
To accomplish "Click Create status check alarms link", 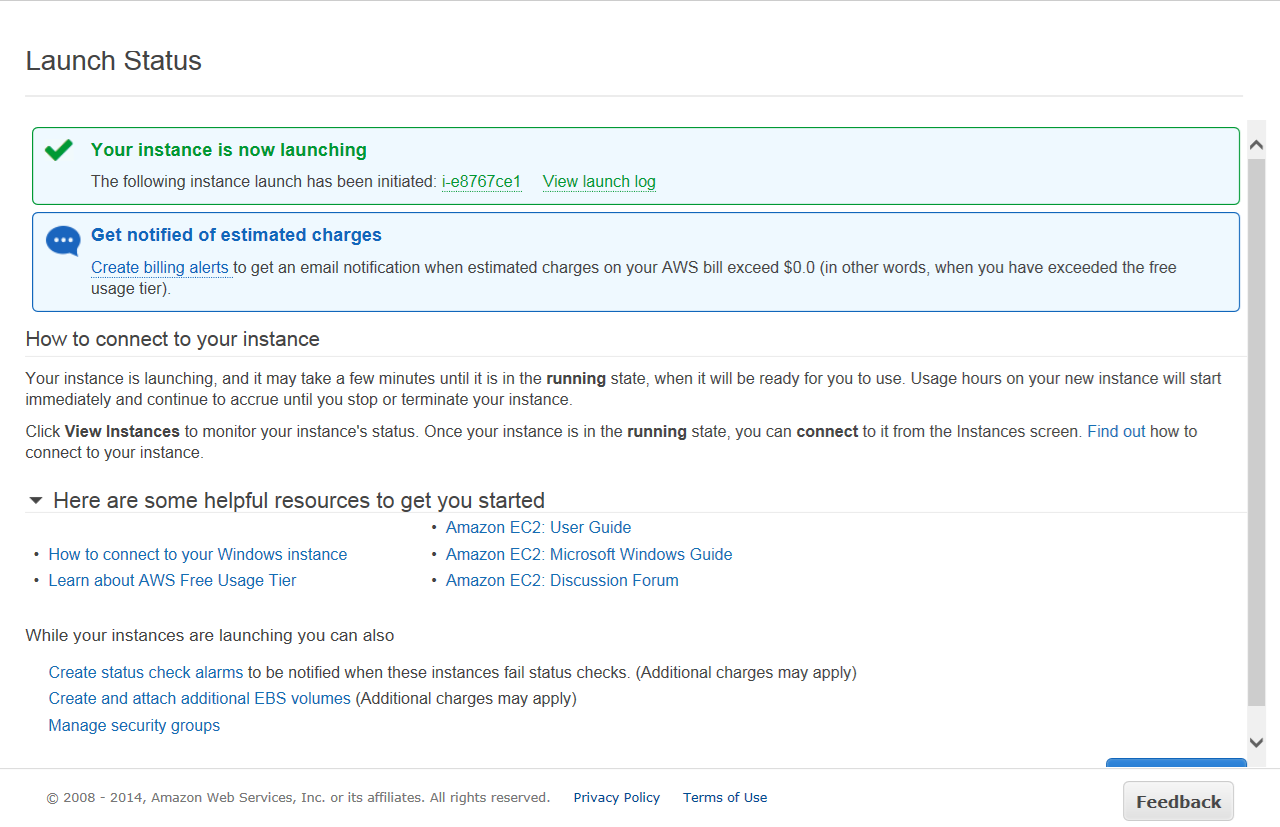I will point(146,672).
